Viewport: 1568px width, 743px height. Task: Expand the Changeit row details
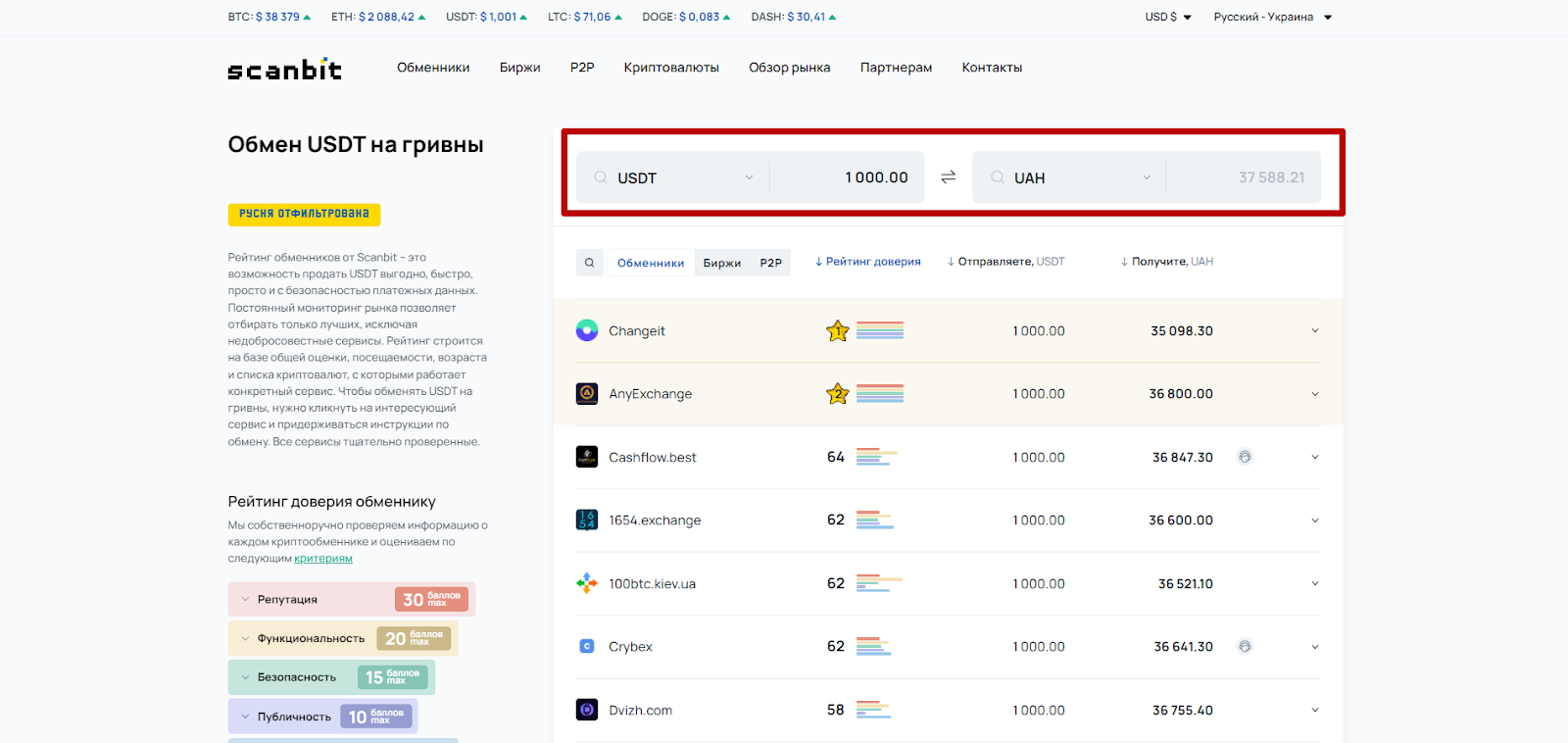[x=1315, y=330]
